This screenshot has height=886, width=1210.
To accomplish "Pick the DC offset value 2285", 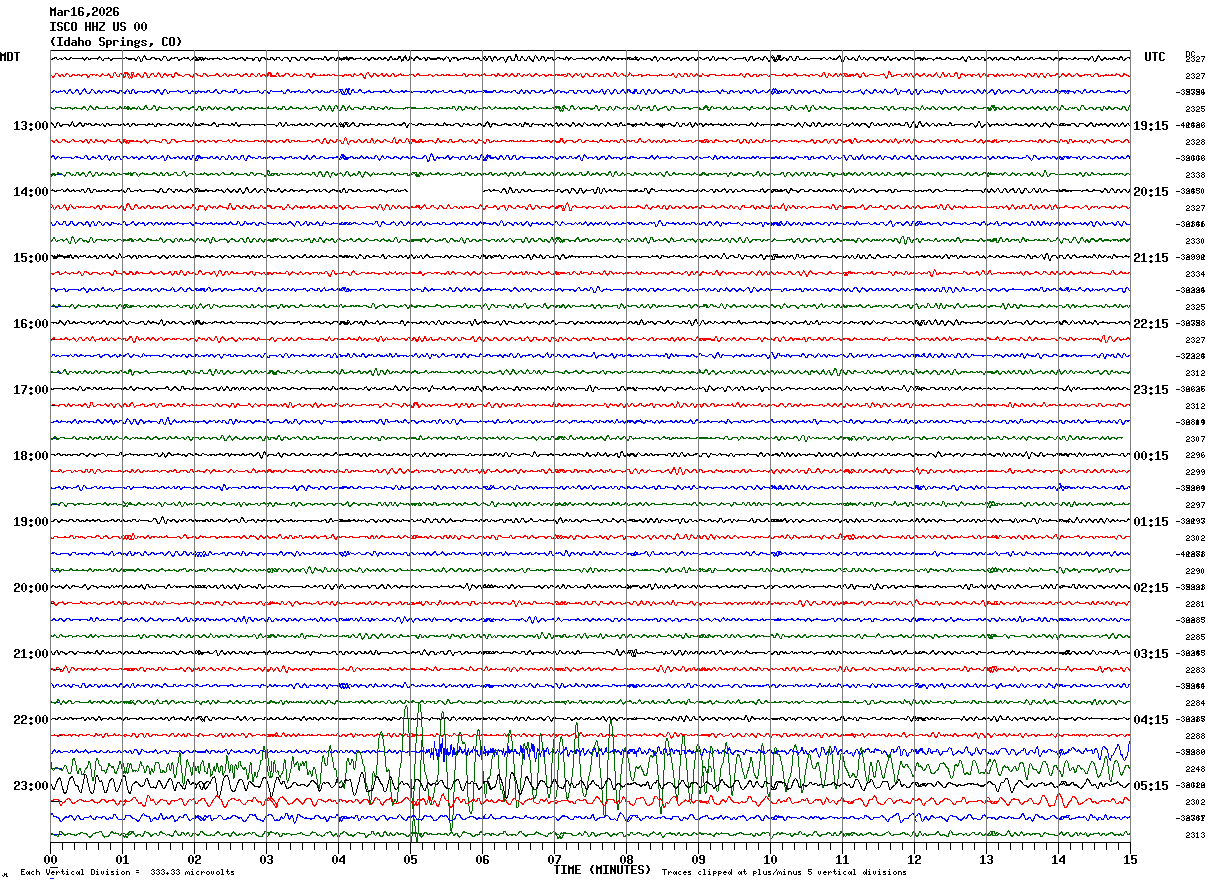I will pos(1194,637).
